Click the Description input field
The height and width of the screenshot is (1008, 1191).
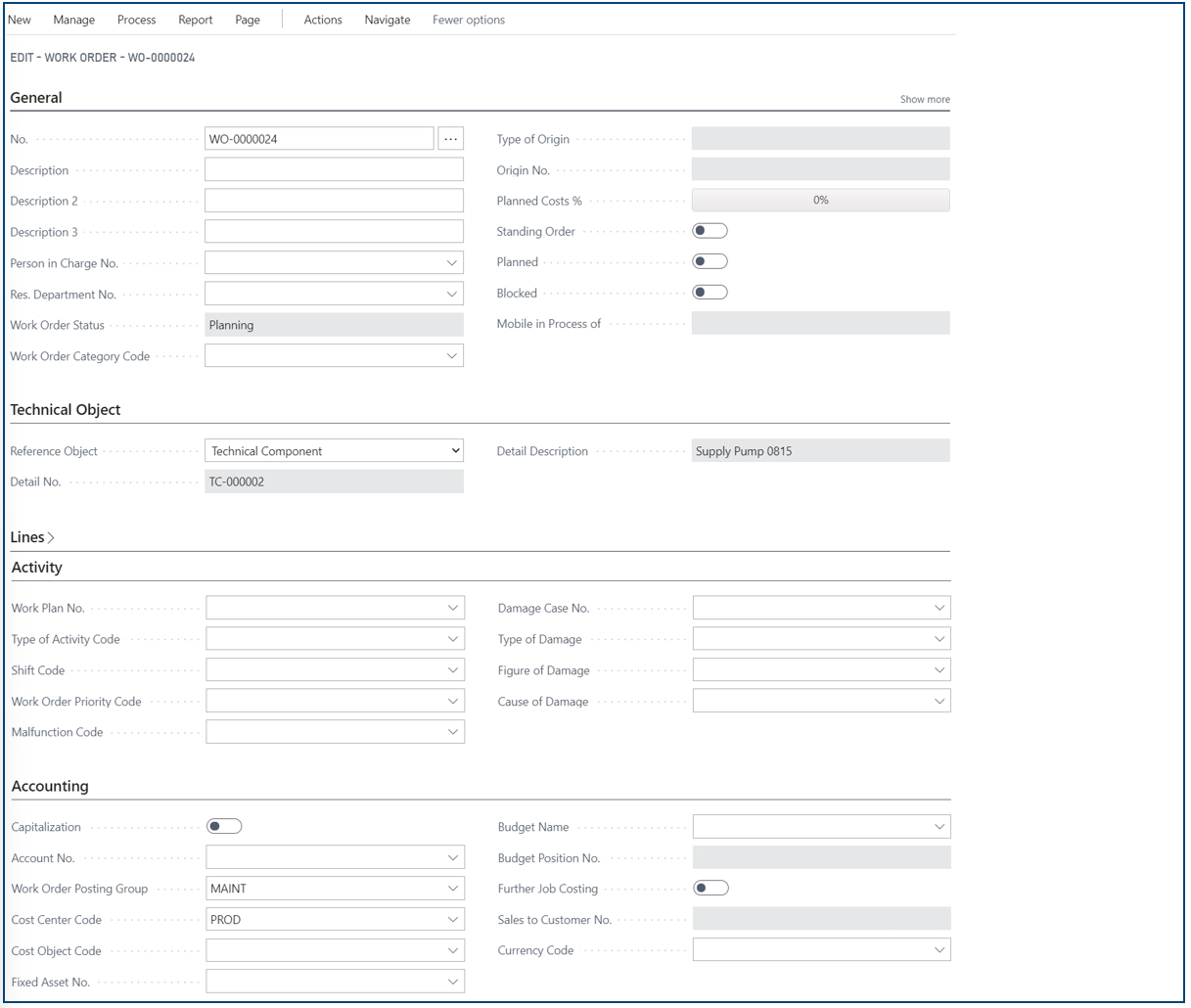point(334,170)
